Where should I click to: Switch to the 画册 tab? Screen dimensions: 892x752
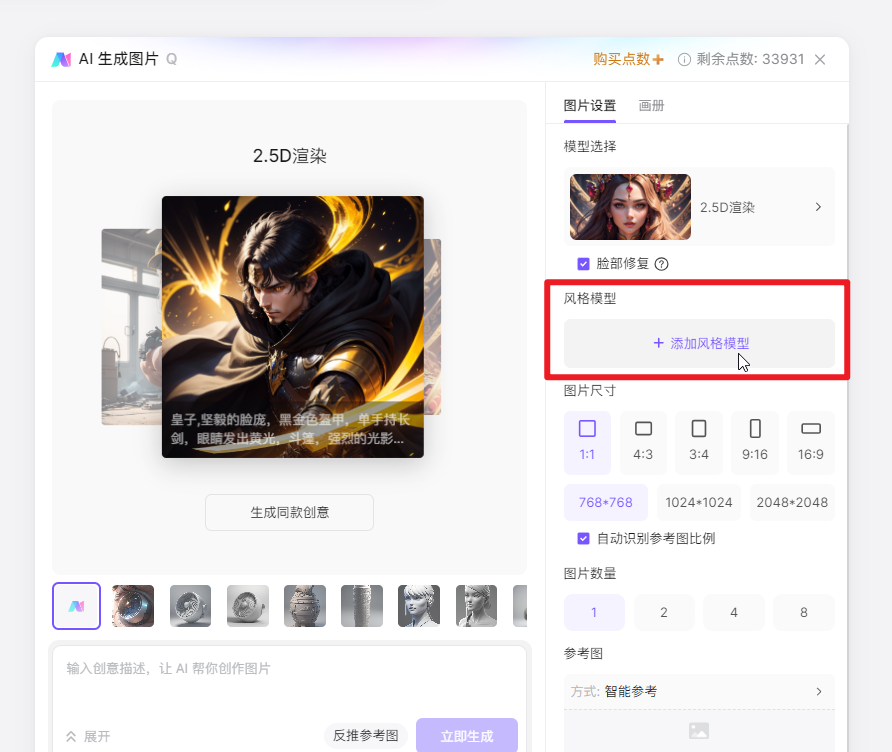click(651, 106)
